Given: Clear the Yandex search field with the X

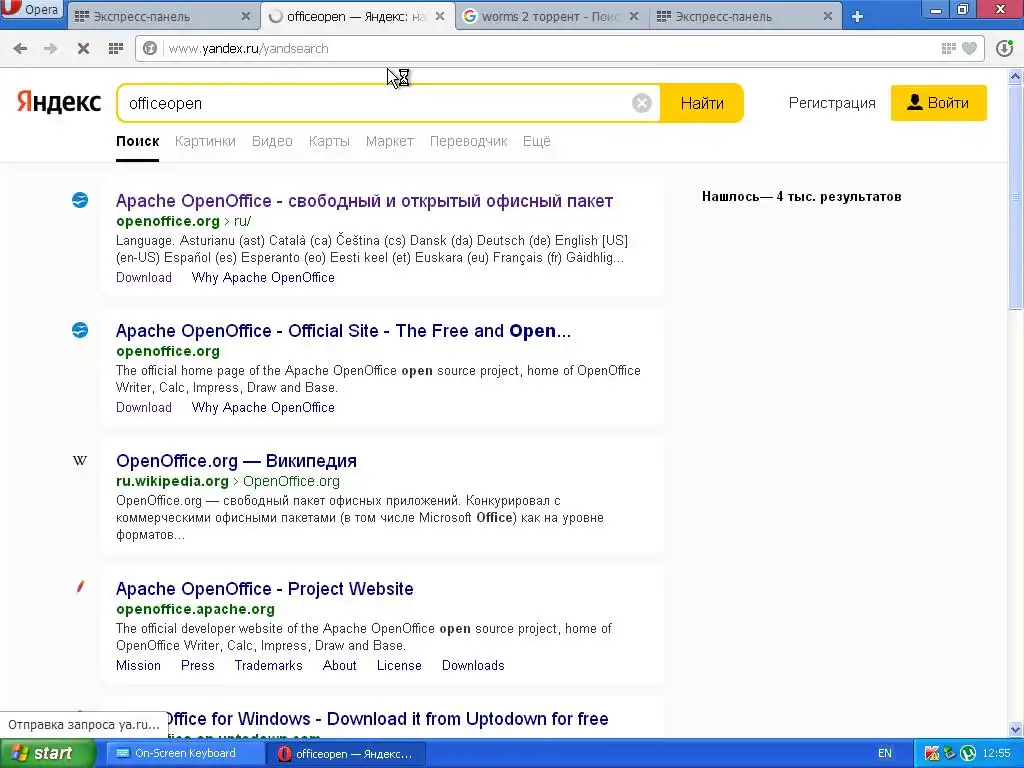Looking at the screenshot, I should [x=642, y=103].
